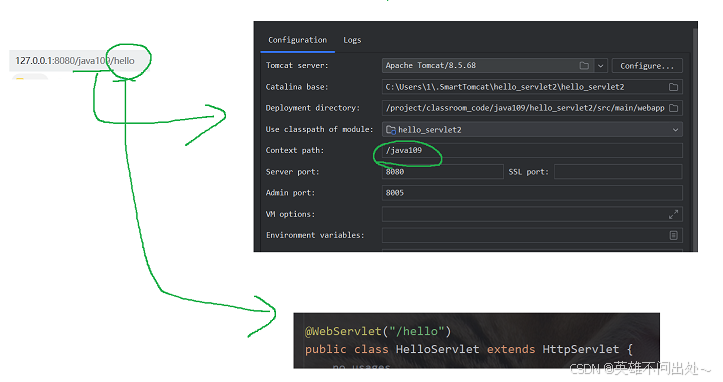723x382 pixels.
Task: Click the browser URL 127.0.0.1:8080/java109/hello
Action: click(x=75, y=61)
